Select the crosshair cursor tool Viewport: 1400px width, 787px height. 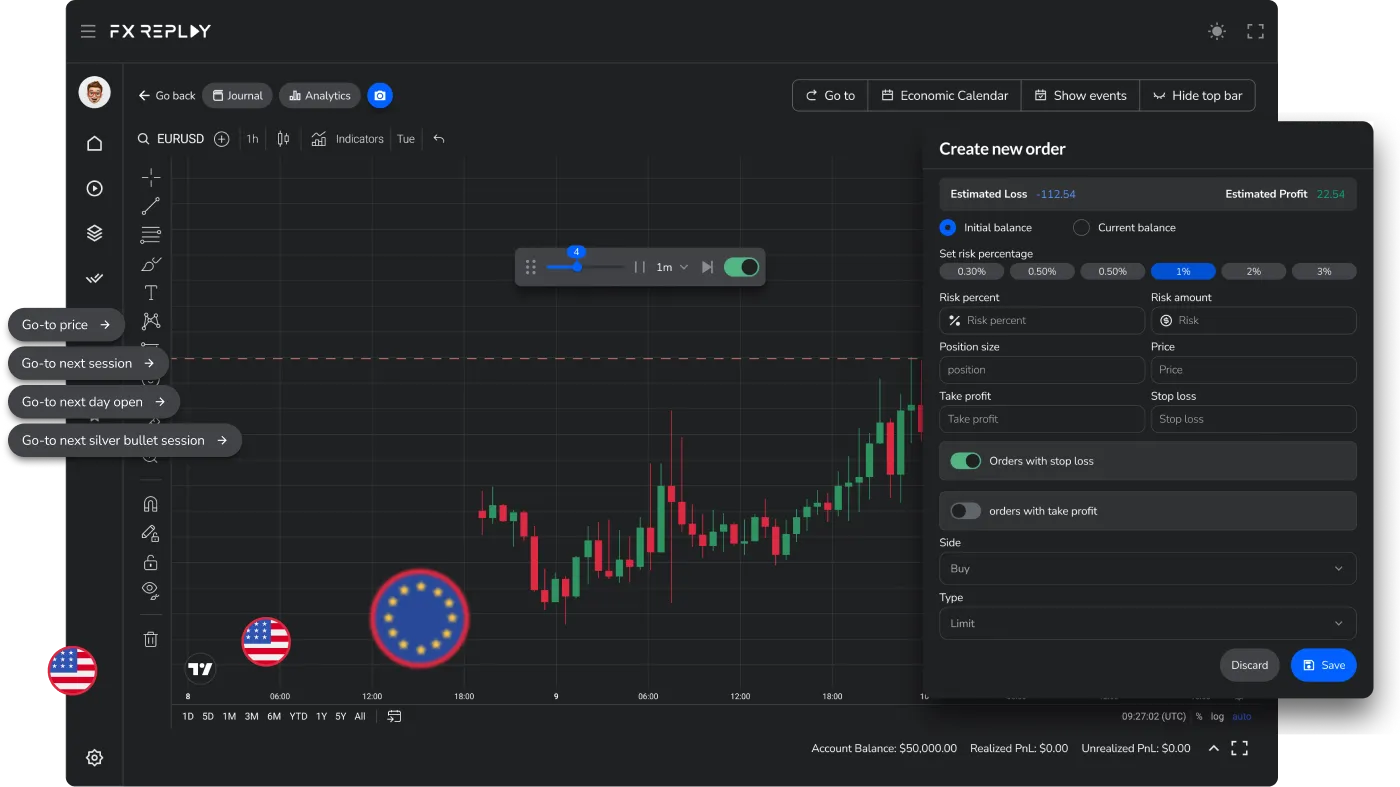click(x=151, y=177)
